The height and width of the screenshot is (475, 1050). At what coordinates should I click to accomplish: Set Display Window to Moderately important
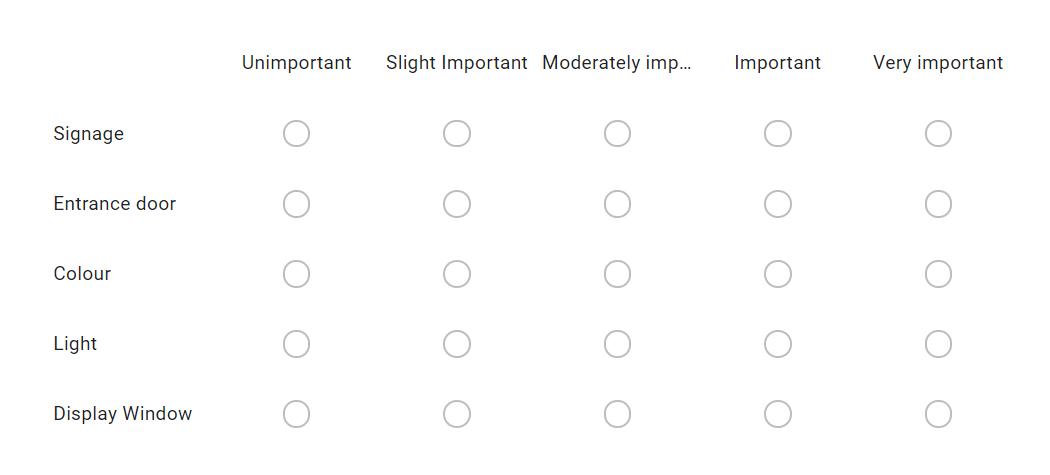[617, 414]
